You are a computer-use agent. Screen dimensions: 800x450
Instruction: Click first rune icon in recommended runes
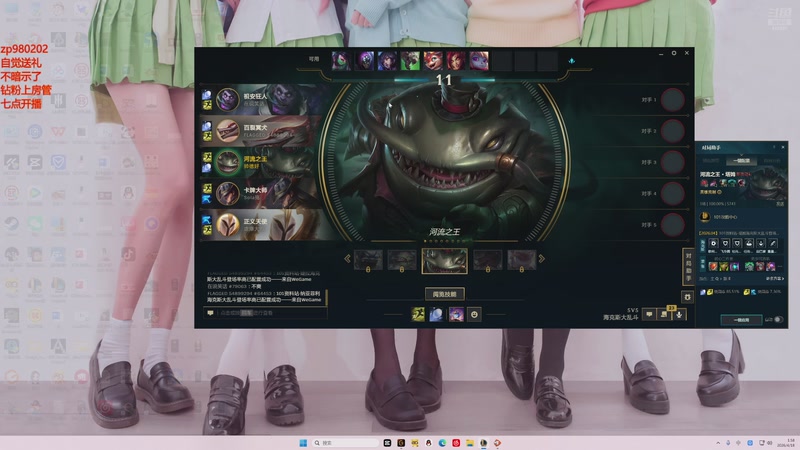pyautogui.click(x=713, y=243)
